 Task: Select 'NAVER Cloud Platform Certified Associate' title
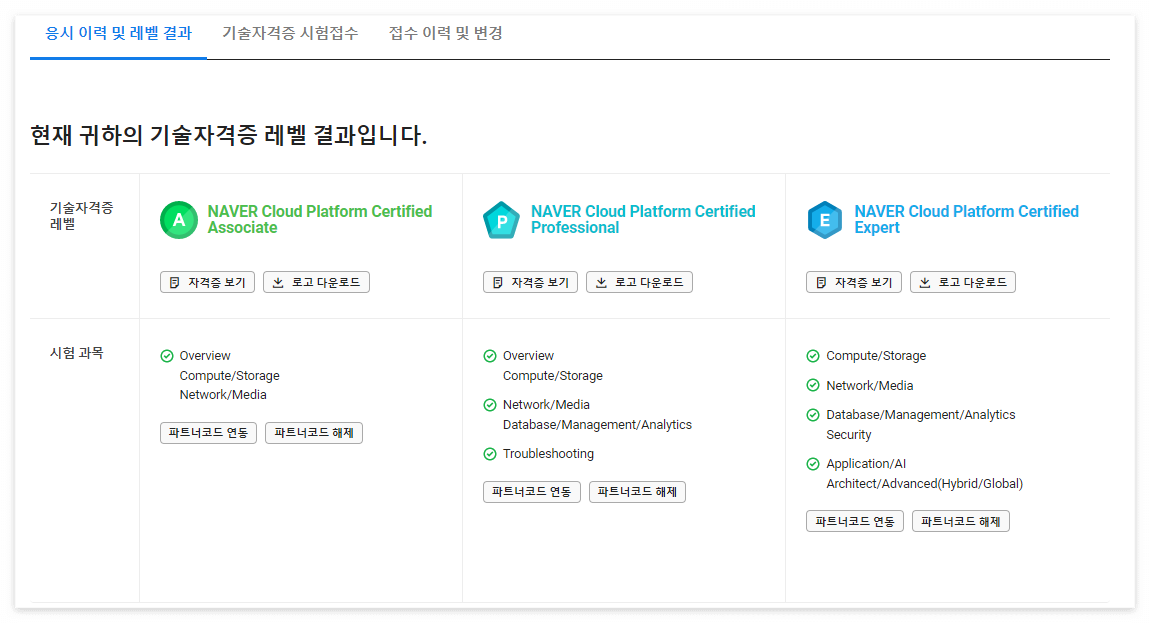pyautogui.click(x=320, y=219)
